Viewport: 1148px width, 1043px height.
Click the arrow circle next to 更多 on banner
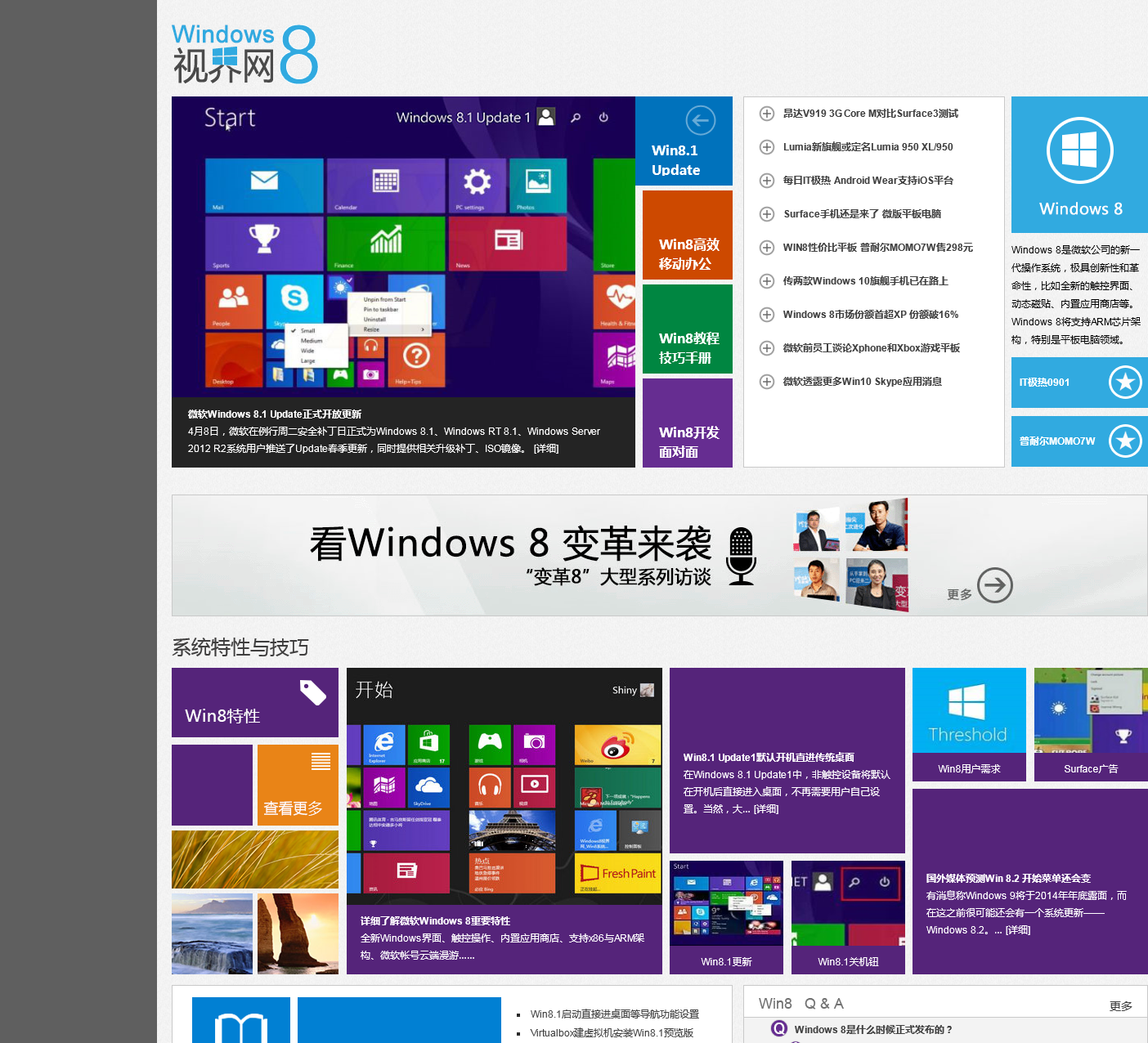[x=995, y=585]
